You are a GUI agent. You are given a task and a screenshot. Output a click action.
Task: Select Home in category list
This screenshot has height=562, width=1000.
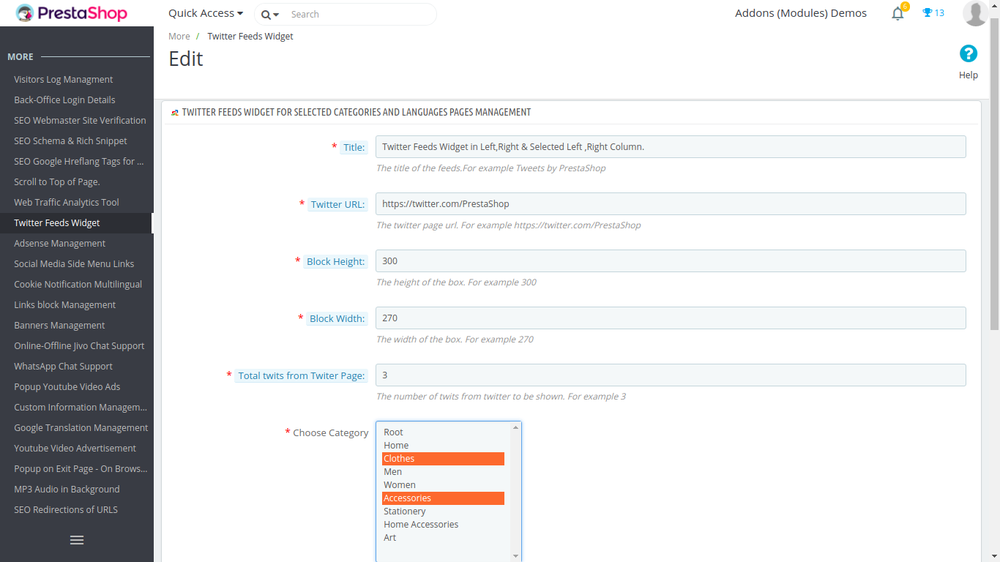coord(443,445)
